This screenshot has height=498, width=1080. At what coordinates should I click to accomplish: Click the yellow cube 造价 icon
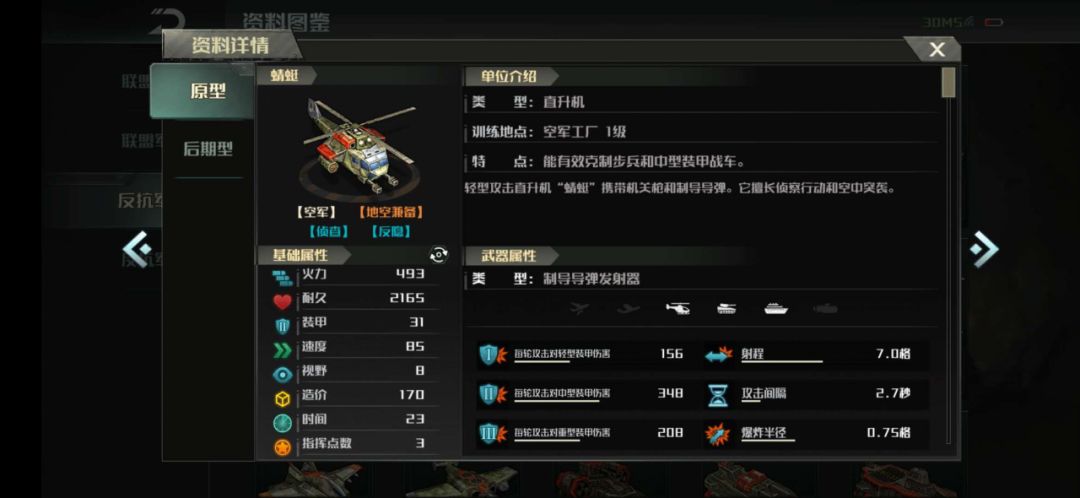282,398
